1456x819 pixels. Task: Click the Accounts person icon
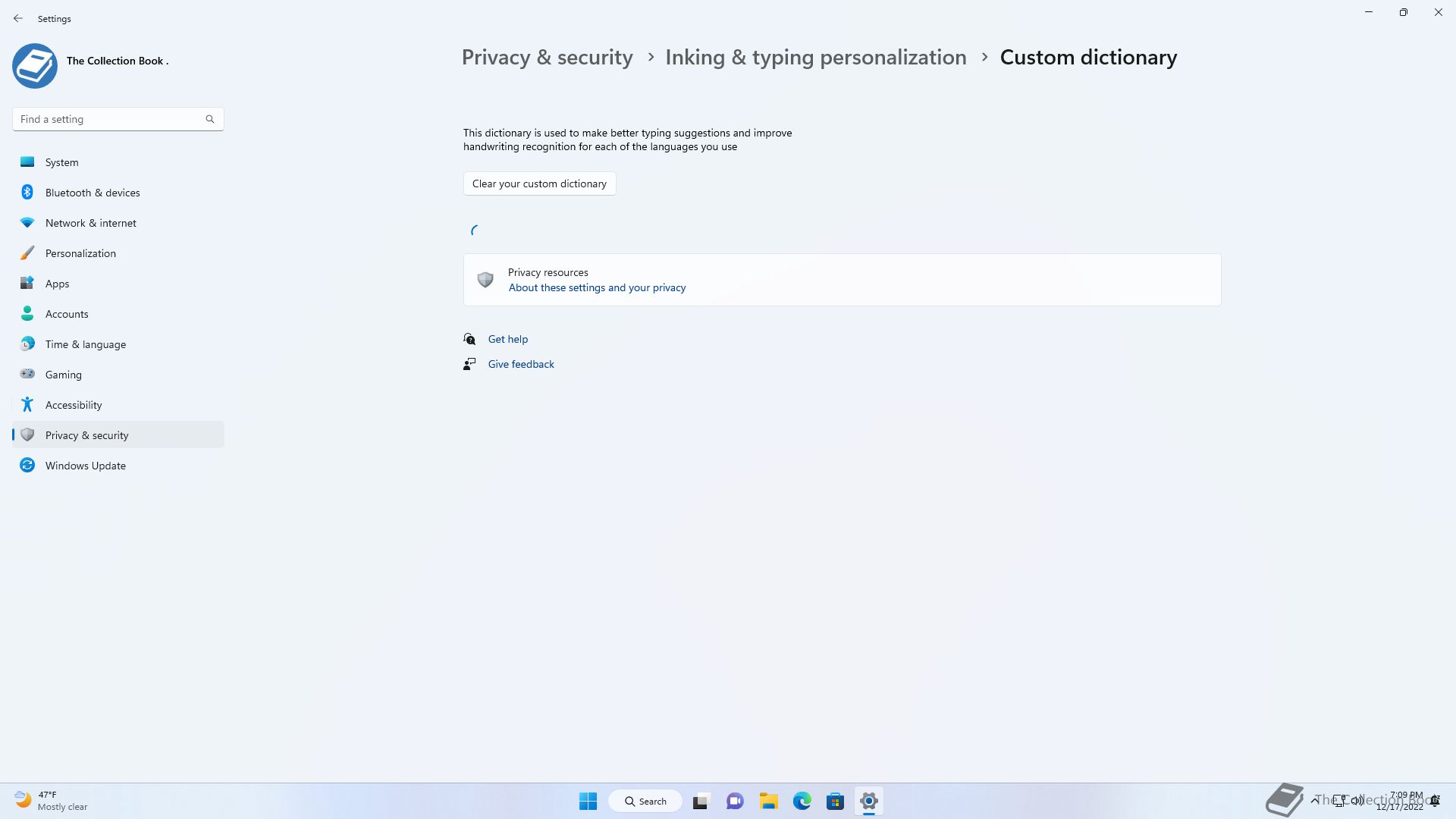click(x=27, y=313)
